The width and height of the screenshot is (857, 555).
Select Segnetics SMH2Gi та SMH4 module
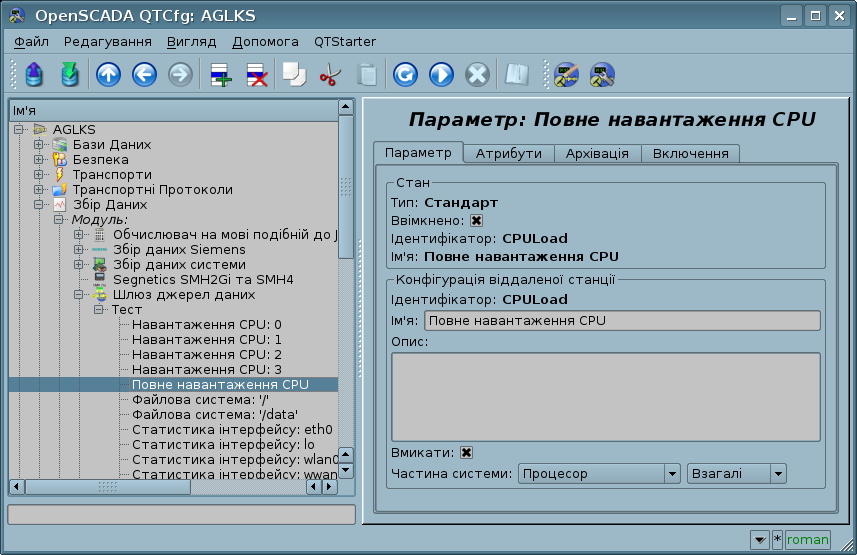coord(203,279)
